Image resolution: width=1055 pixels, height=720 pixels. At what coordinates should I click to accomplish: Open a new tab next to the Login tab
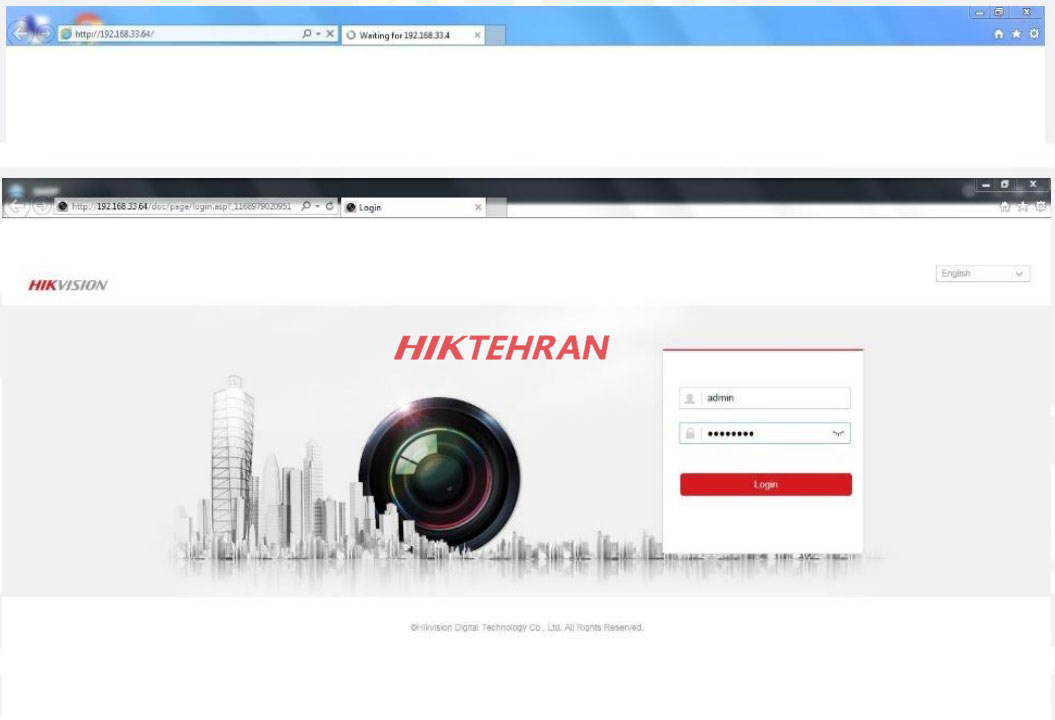[497, 207]
